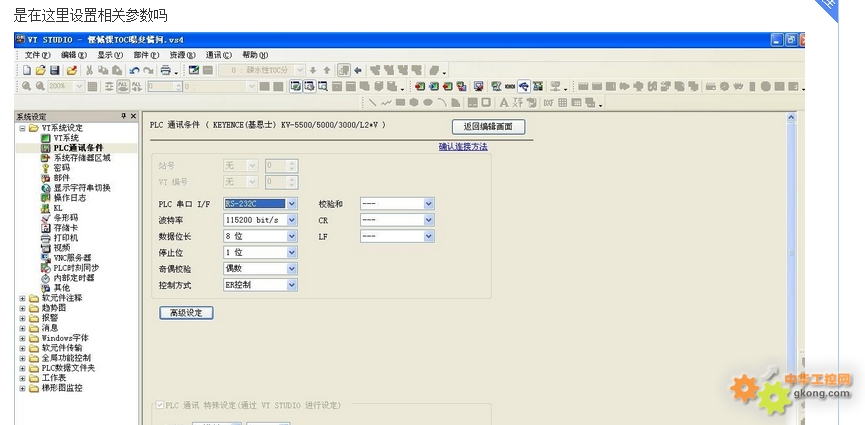This screenshot has height=425, width=865.
Task: Click the Polyline drawing tool
Action: click(386, 103)
